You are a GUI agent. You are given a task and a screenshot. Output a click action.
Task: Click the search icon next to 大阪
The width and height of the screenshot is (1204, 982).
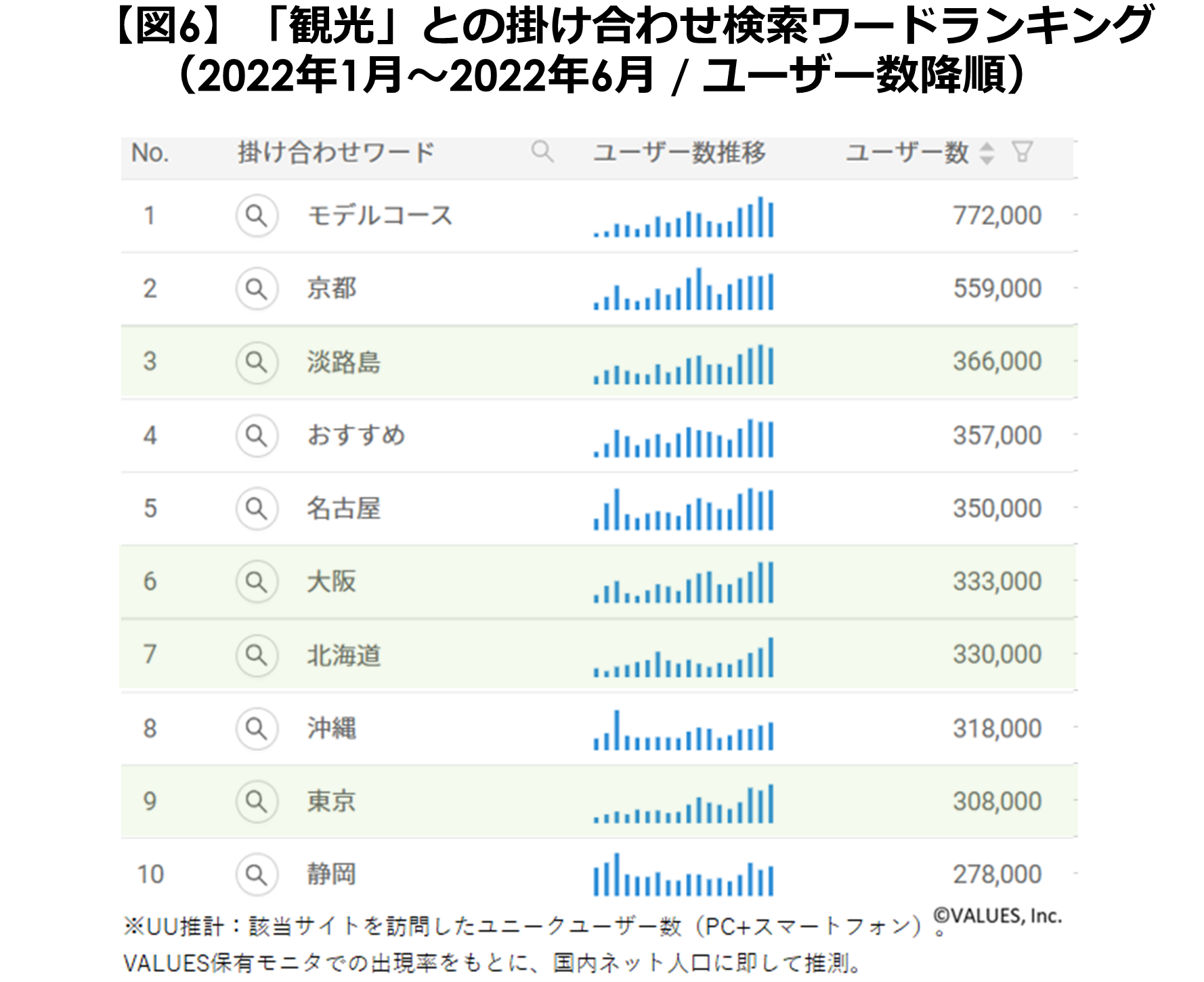pyautogui.click(x=257, y=582)
